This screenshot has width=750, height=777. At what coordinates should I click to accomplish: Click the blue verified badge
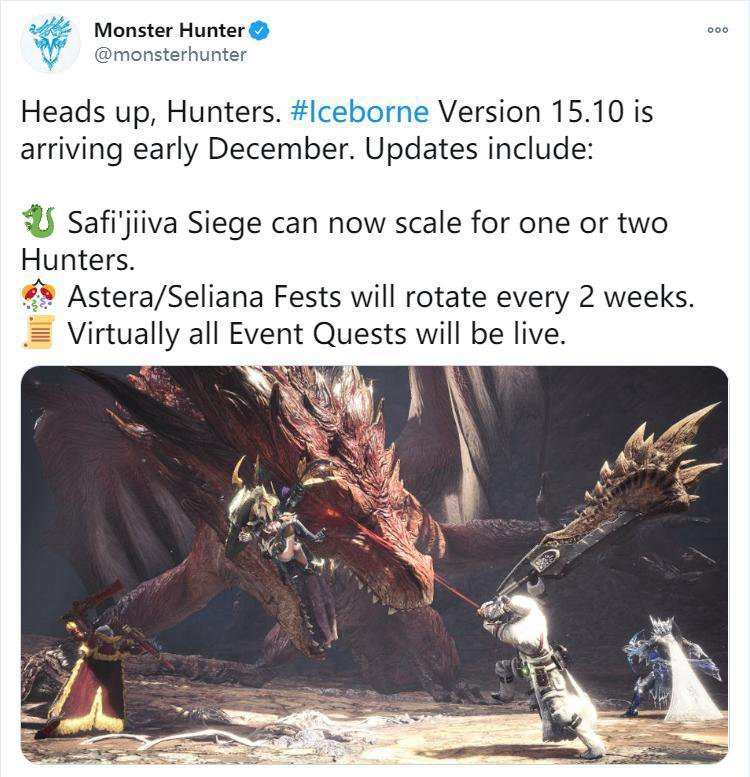pyautogui.click(x=260, y=31)
